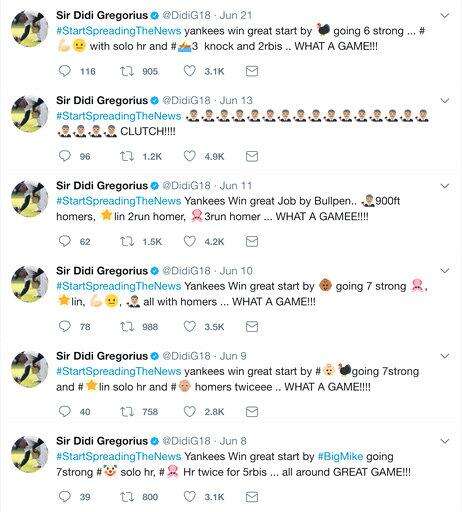Like the Jun 8 BigMike tweet
462x512 pixels.
point(190,496)
